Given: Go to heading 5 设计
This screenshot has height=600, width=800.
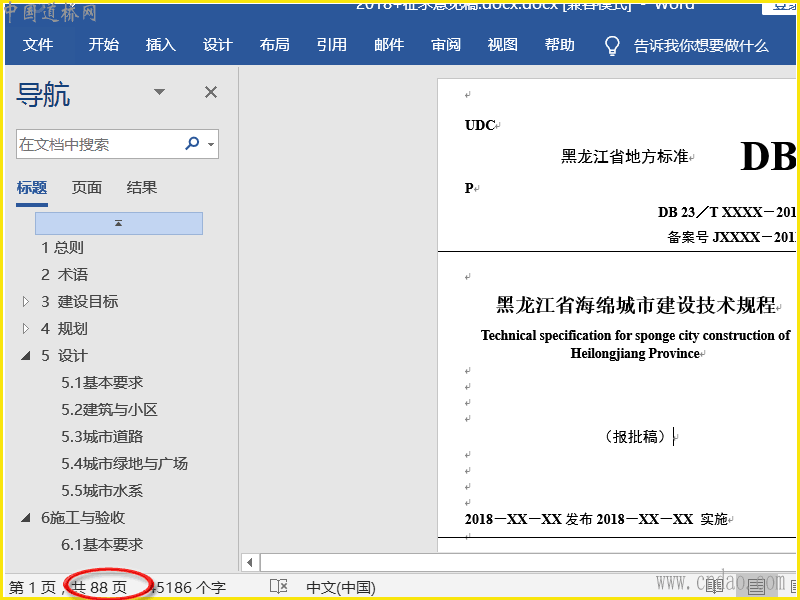Looking at the screenshot, I should [64, 356].
